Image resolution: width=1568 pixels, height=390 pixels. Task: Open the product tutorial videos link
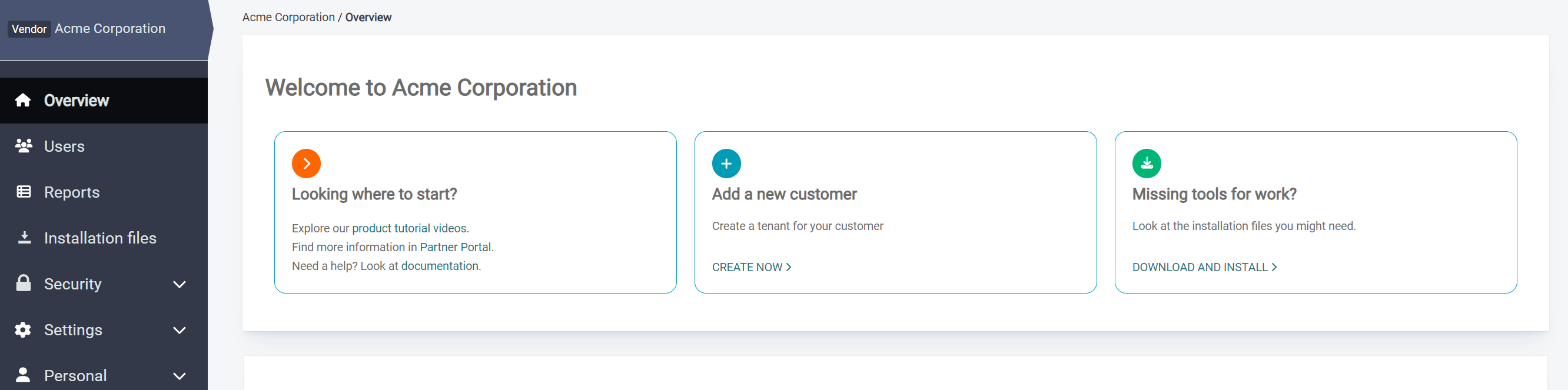[409, 228]
